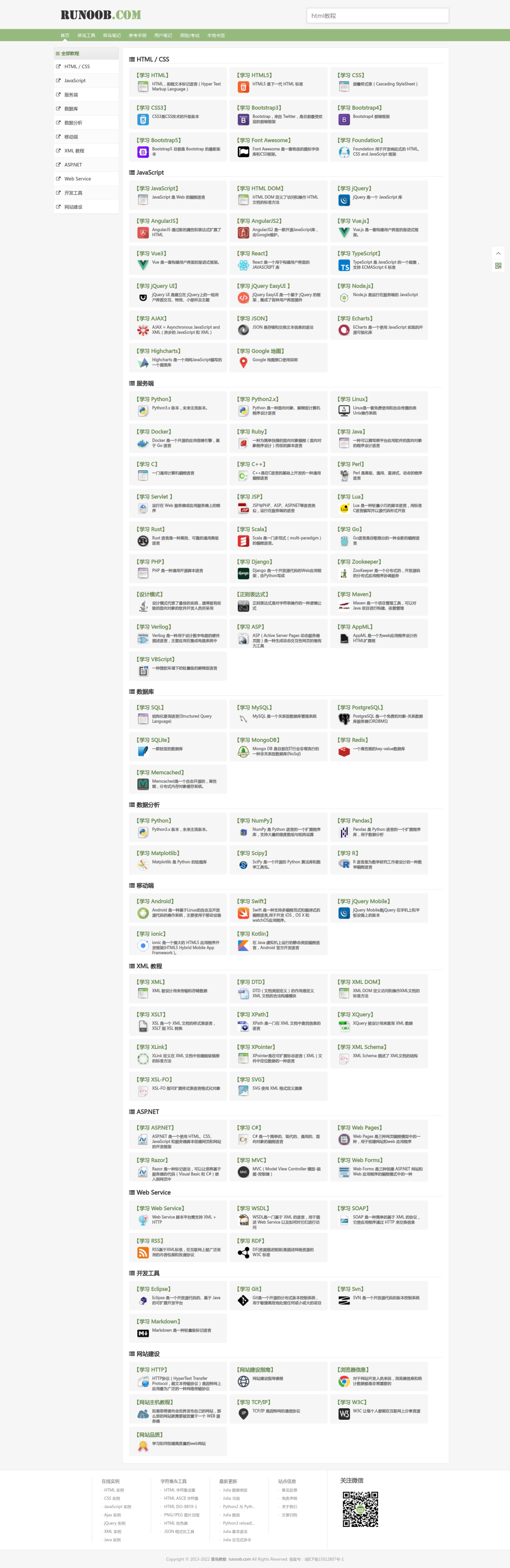The width and height of the screenshot is (510, 1568).
Task: Click the Linux card icon
Action: [344, 411]
